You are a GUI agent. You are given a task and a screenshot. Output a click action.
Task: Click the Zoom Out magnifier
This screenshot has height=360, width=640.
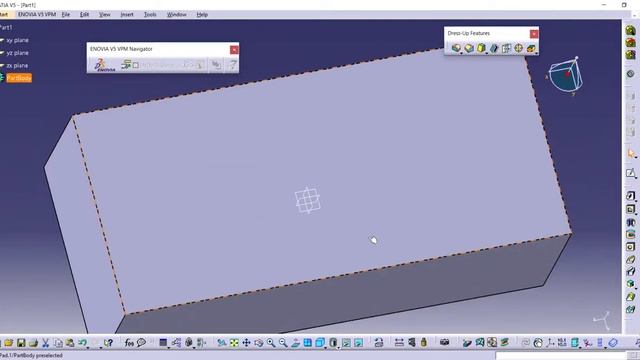[x=283, y=343]
